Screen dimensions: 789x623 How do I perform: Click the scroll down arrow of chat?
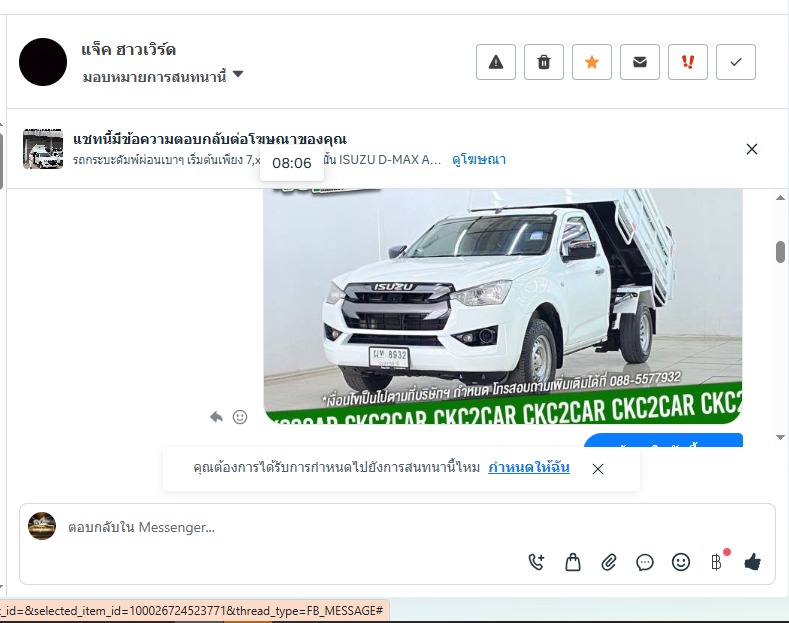point(780,437)
